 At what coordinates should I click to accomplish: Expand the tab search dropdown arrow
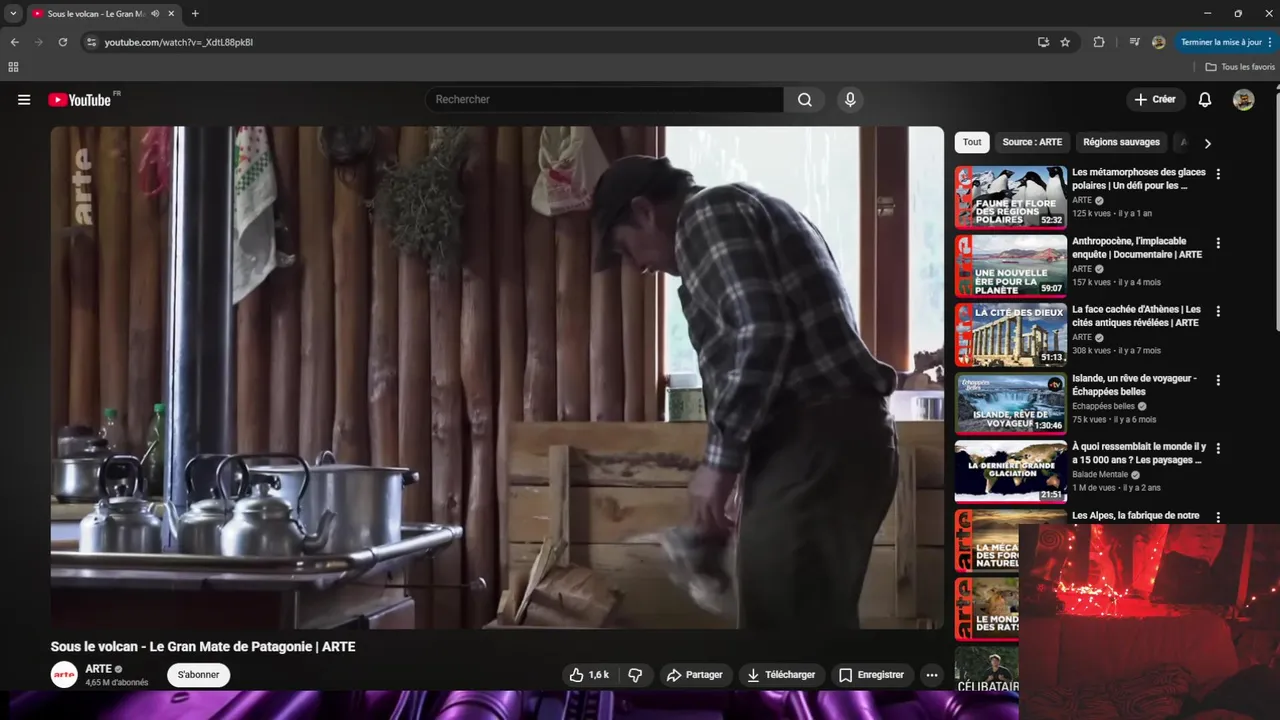coord(13,14)
